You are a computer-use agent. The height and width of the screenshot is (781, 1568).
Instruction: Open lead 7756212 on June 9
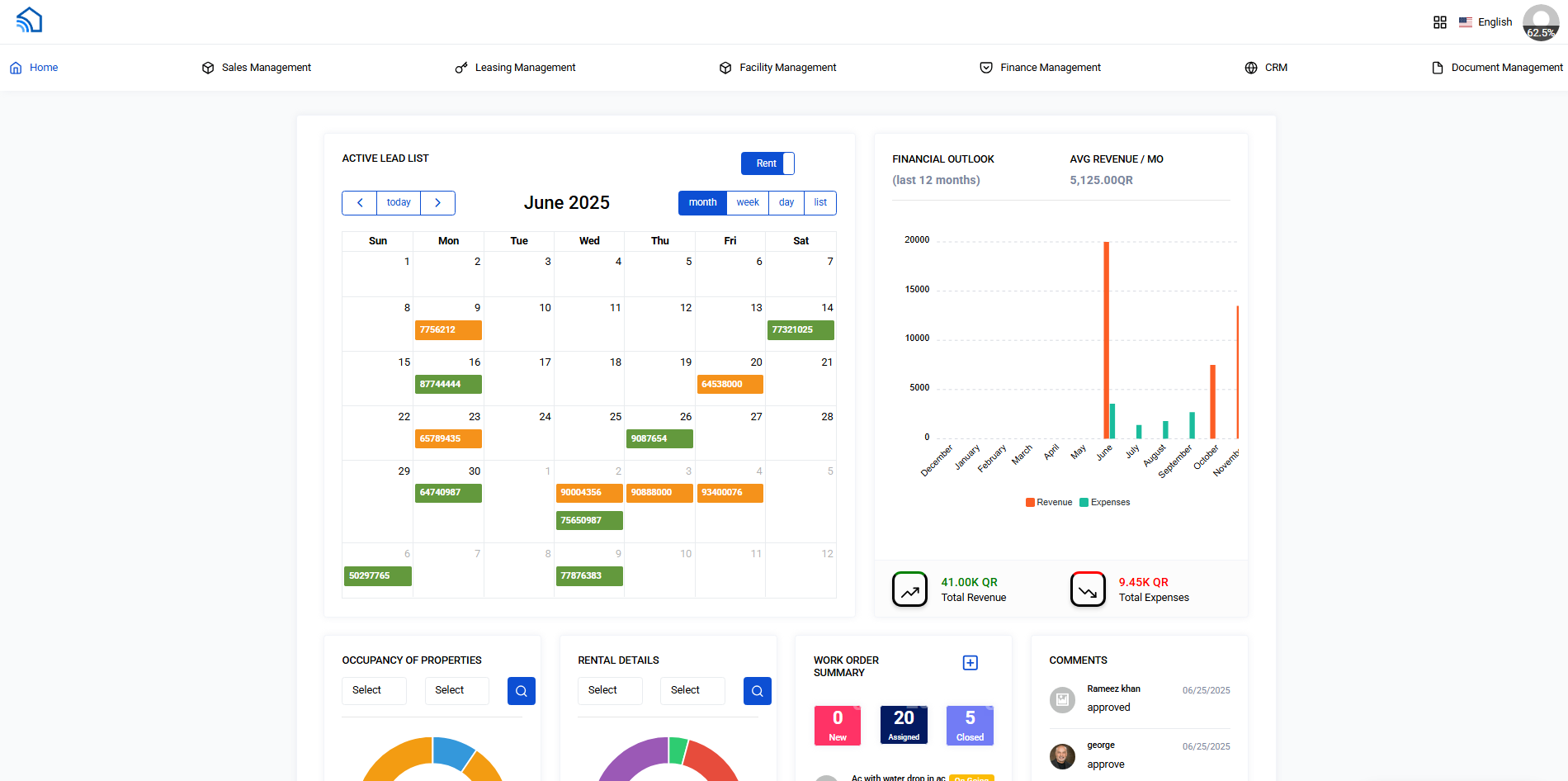click(x=448, y=330)
